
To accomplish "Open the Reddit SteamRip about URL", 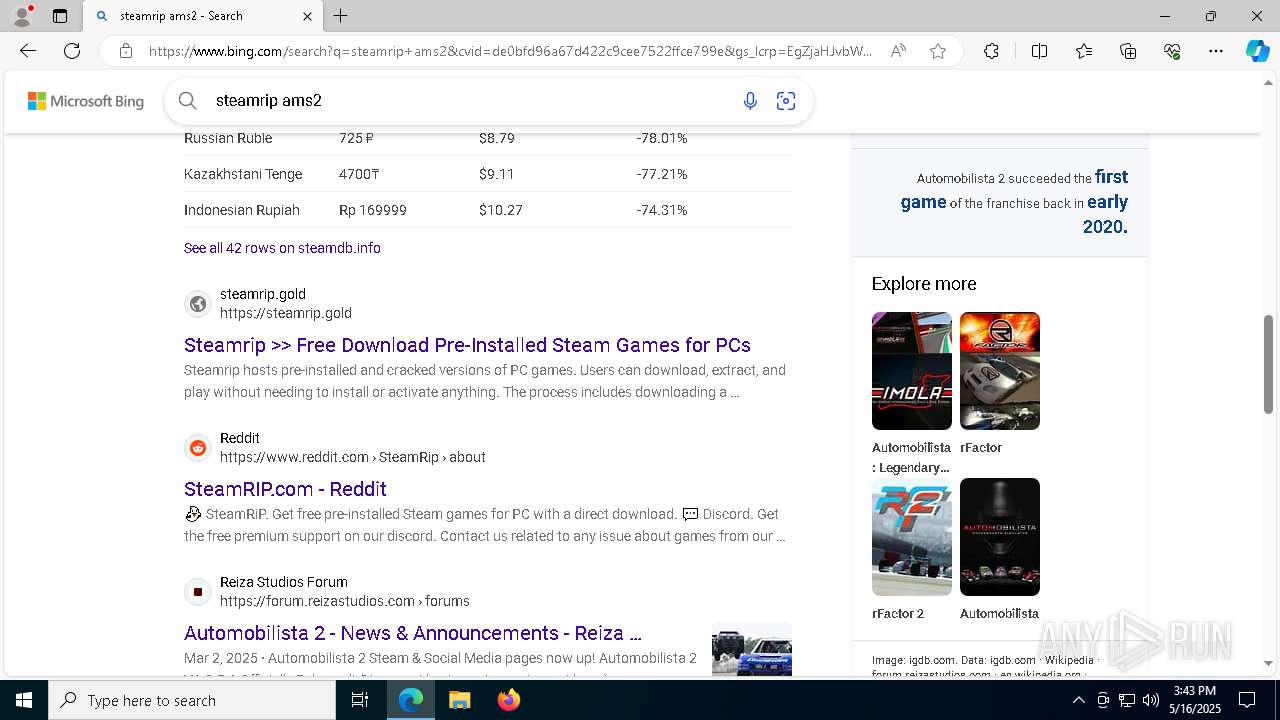I will pos(353,457).
